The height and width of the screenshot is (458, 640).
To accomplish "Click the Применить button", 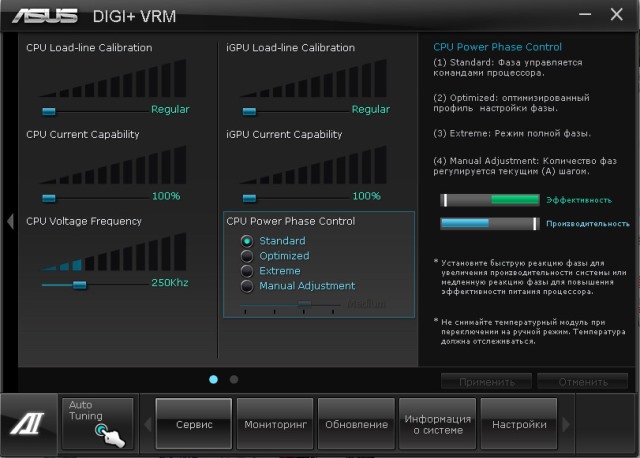I will [487, 382].
